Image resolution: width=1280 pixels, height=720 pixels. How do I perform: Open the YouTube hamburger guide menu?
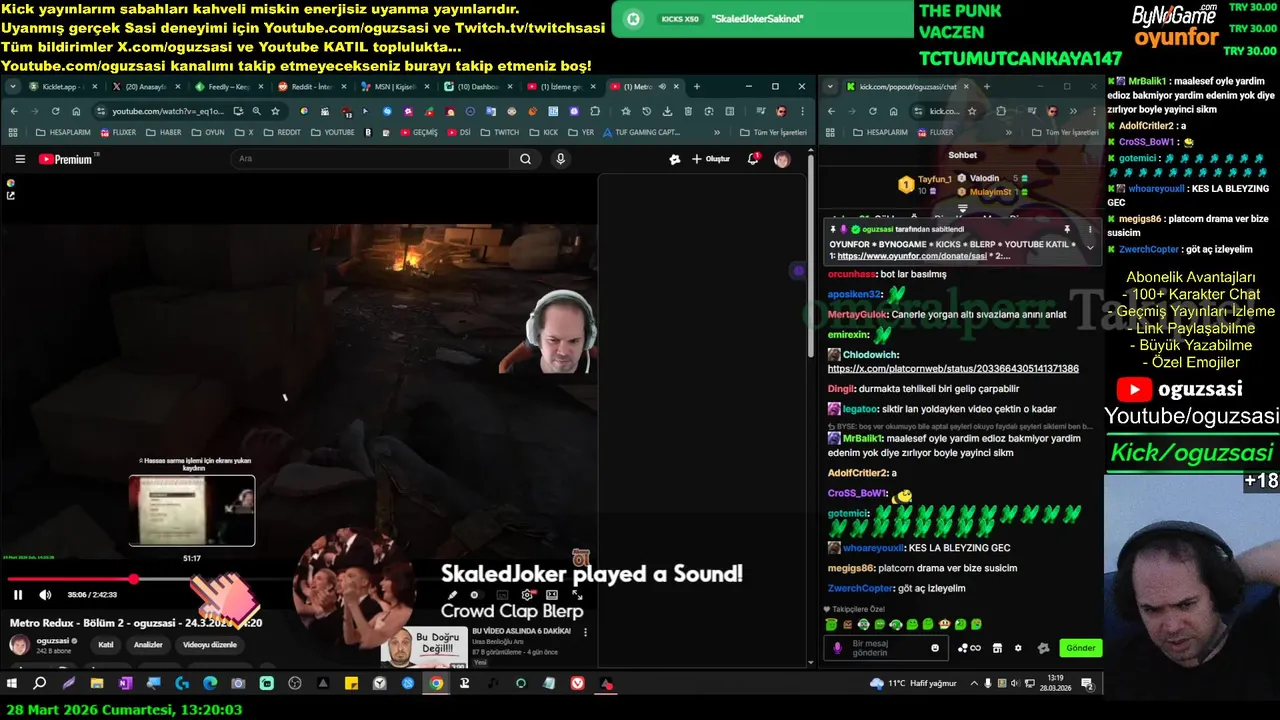pyautogui.click(x=20, y=159)
